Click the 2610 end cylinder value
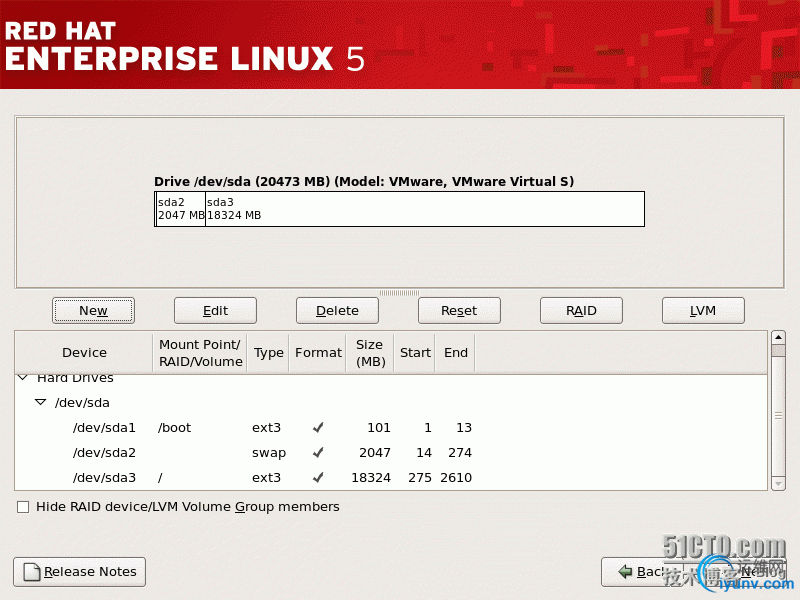Image resolution: width=800 pixels, height=600 pixels. click(x=456, y=478)
